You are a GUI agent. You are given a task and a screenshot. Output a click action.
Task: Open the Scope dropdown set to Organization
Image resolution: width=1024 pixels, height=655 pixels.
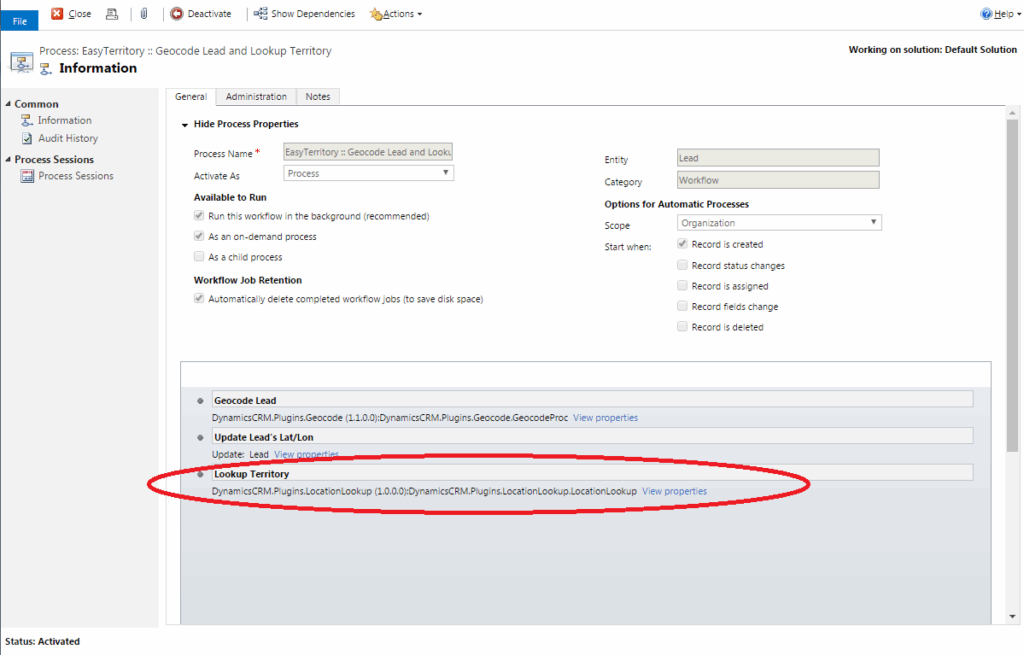[779, 223]
